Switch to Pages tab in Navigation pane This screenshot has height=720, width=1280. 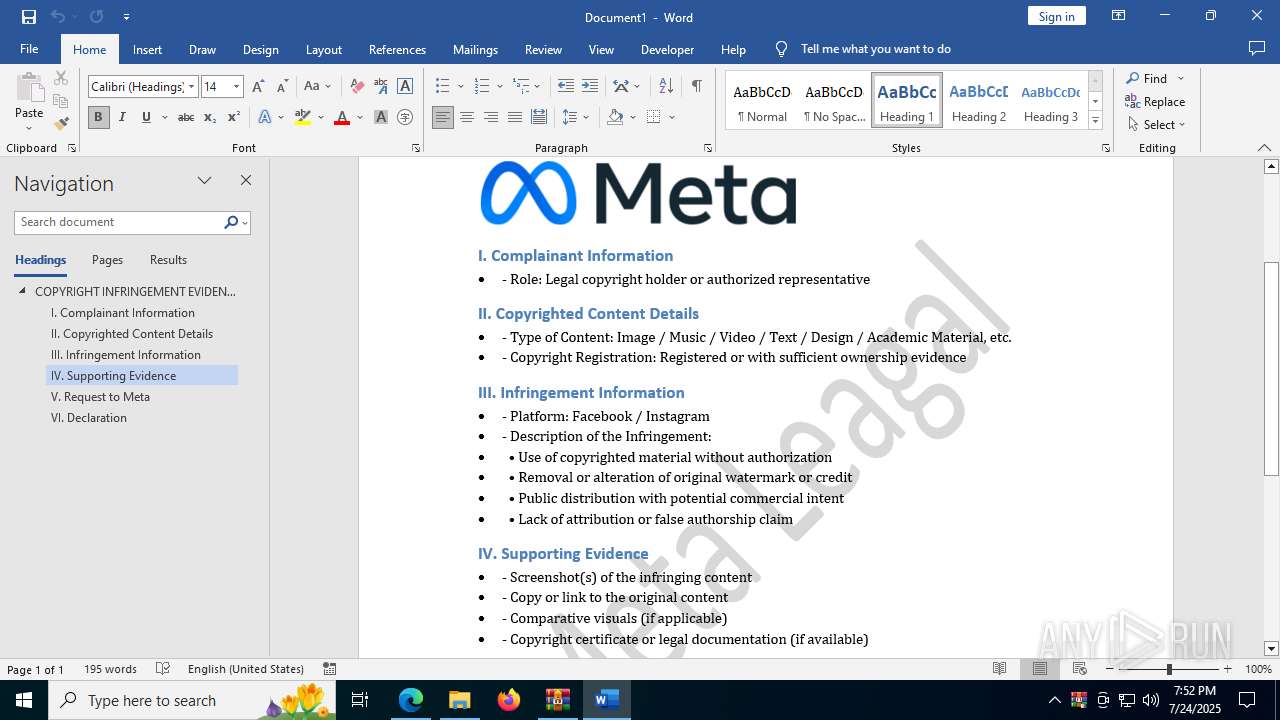click(x=107, y=260)
